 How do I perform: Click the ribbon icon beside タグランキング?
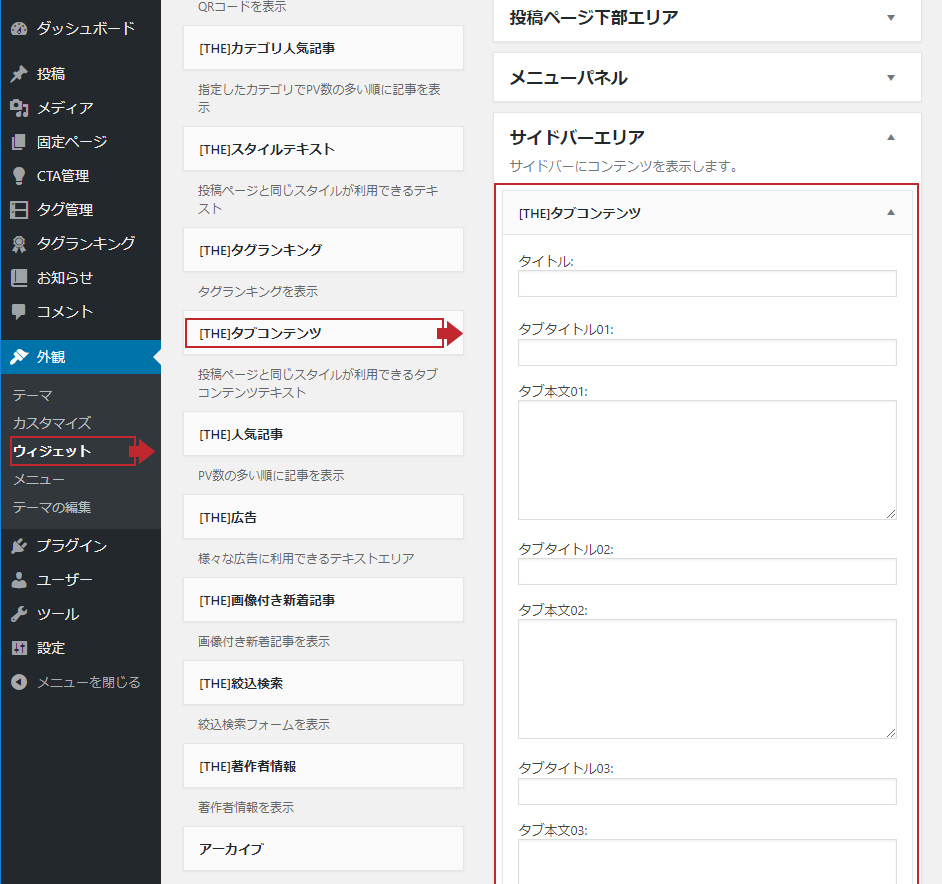[19, 244]
